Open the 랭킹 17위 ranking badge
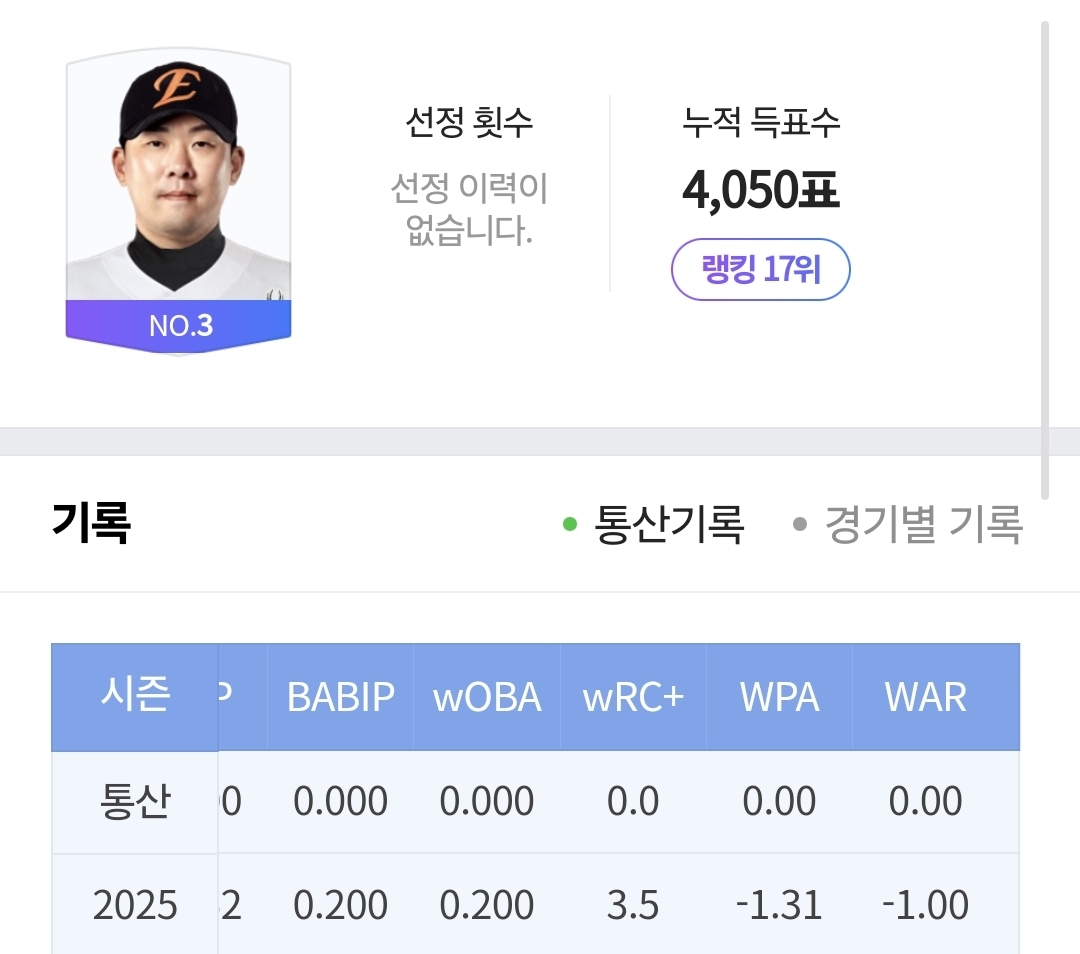1080x954 pixels. point(760,269)
